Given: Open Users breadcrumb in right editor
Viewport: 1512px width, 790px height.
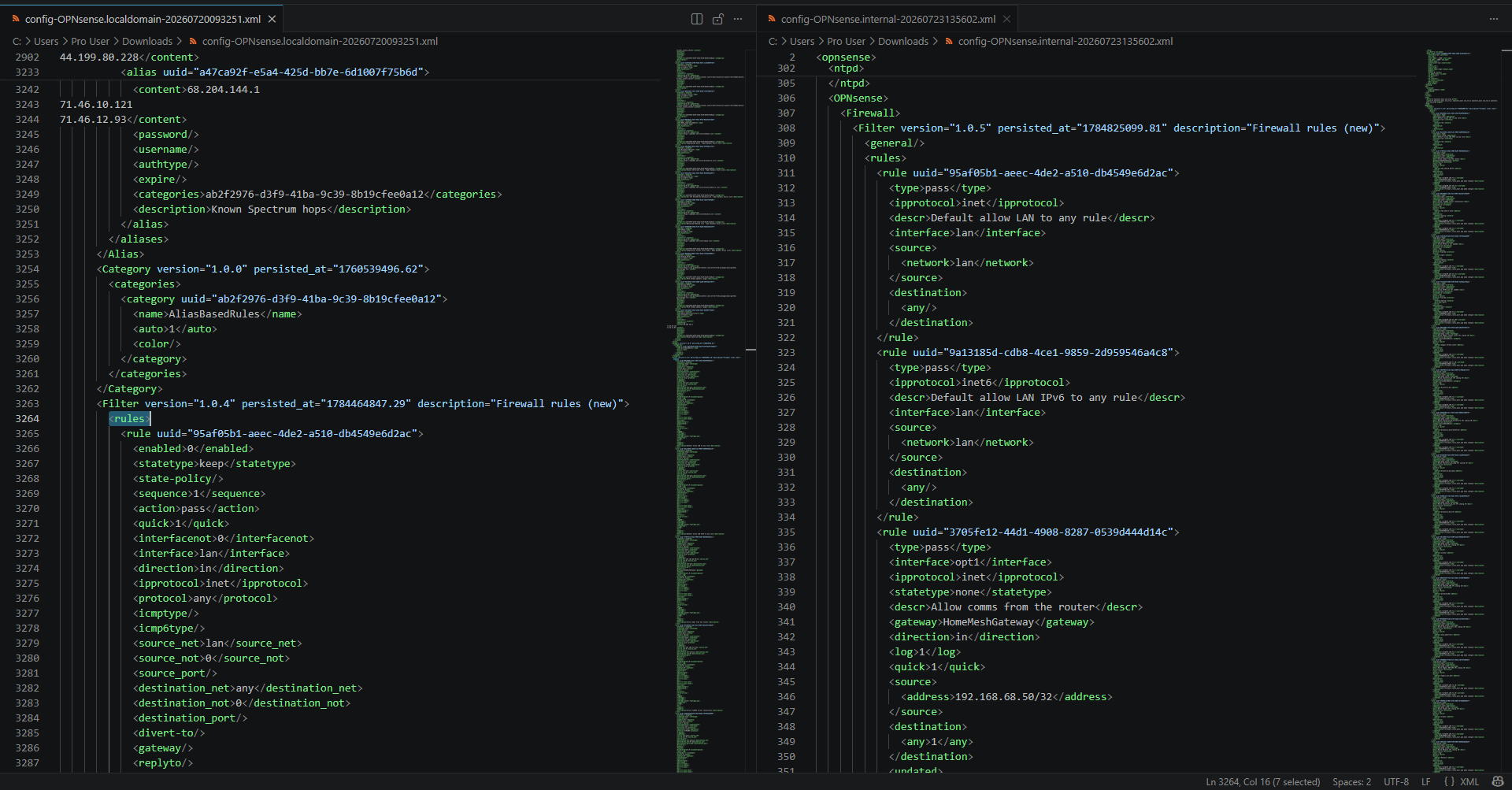Looking at the screenshot, I should click(x=802, y=42).
